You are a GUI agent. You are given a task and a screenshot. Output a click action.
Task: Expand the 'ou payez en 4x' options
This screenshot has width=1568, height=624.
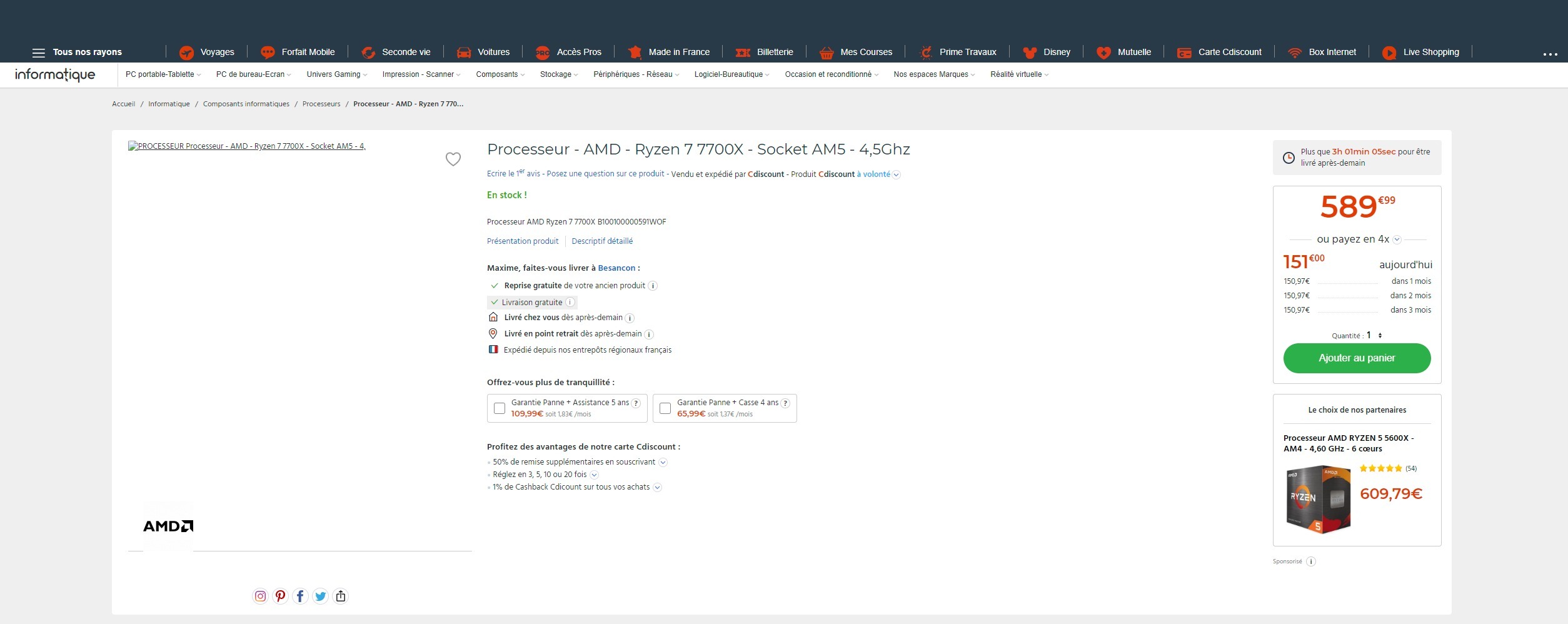pyautogui.click(x=1397, y=239)
